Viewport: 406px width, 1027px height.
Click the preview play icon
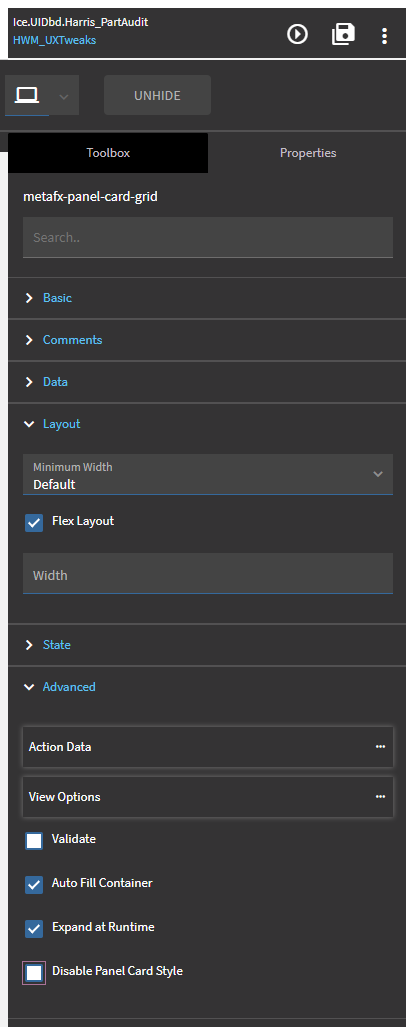[x=297, y=33]
